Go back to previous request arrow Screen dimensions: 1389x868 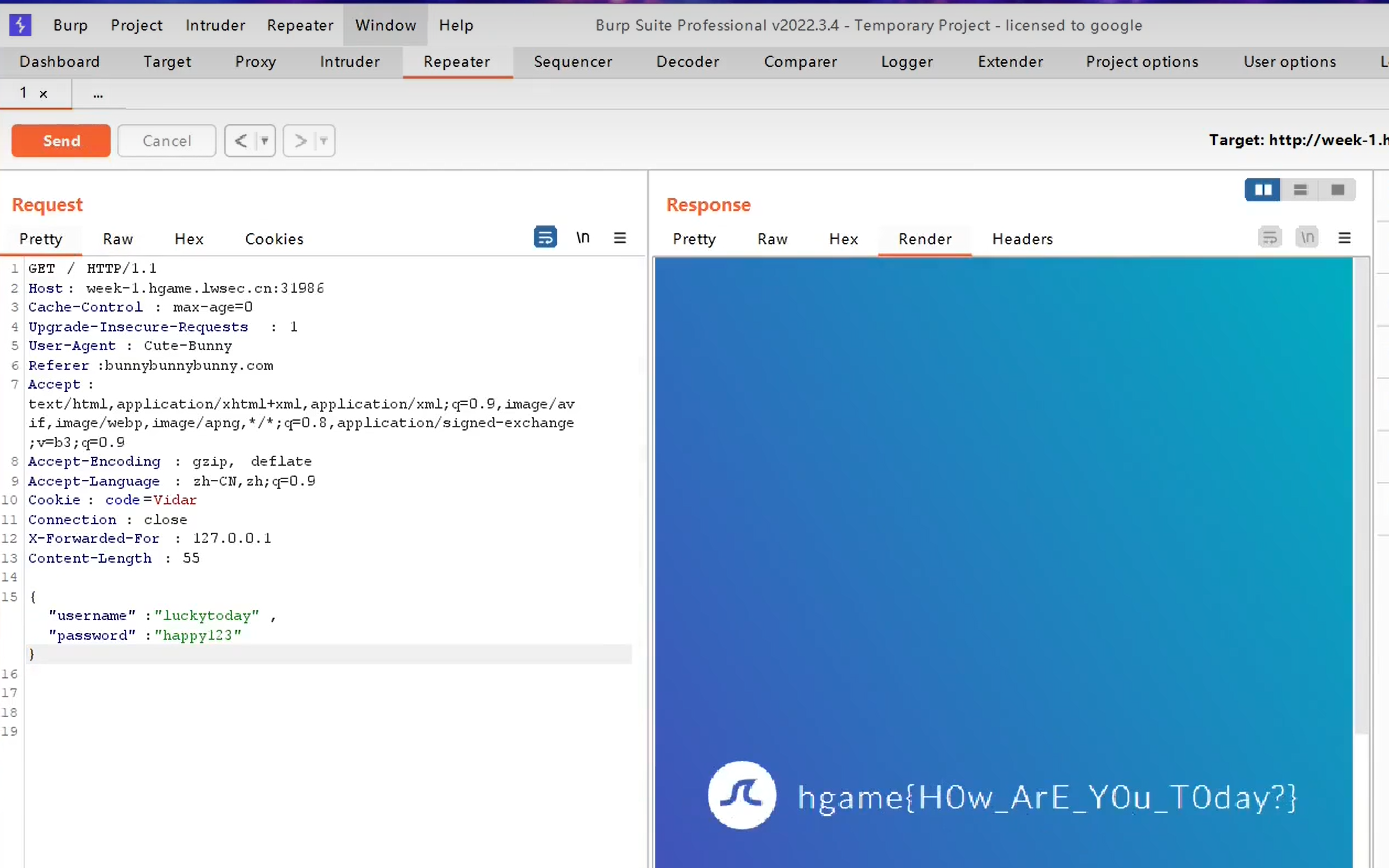click(240, 141)
